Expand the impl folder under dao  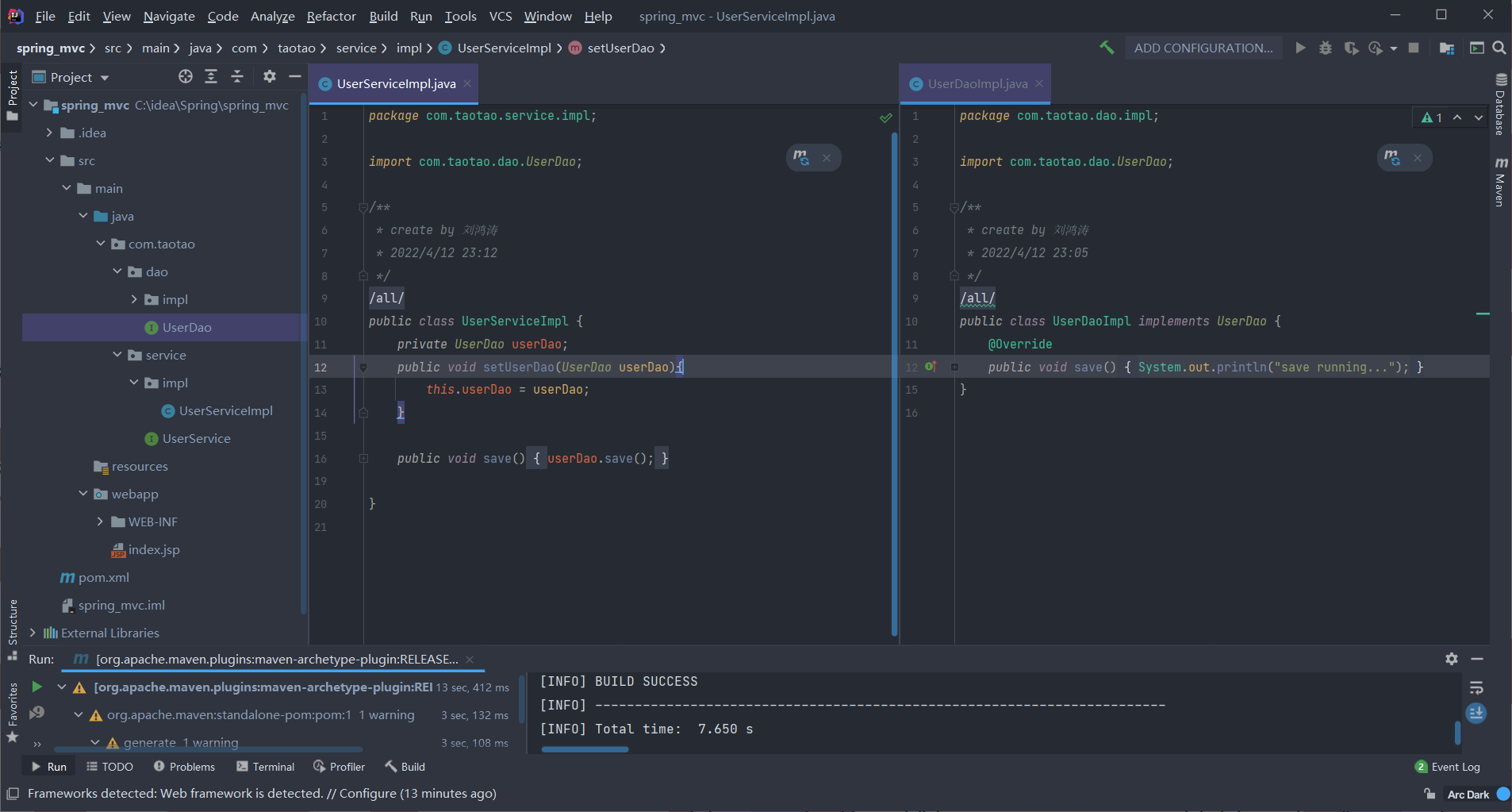[135, 299]
